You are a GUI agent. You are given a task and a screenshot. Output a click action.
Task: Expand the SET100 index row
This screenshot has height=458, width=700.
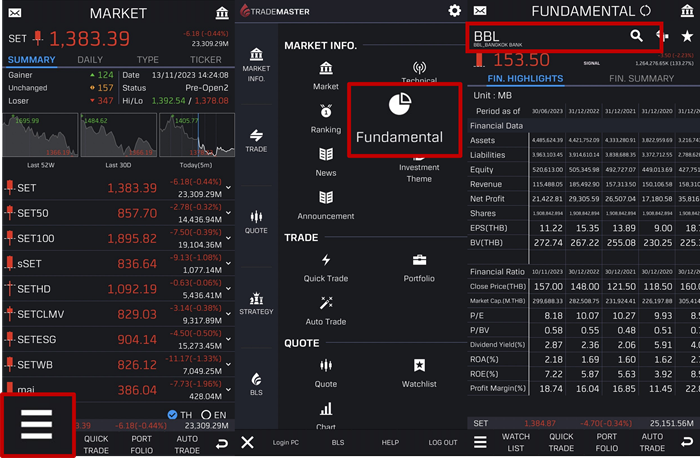tap(229, 238)
